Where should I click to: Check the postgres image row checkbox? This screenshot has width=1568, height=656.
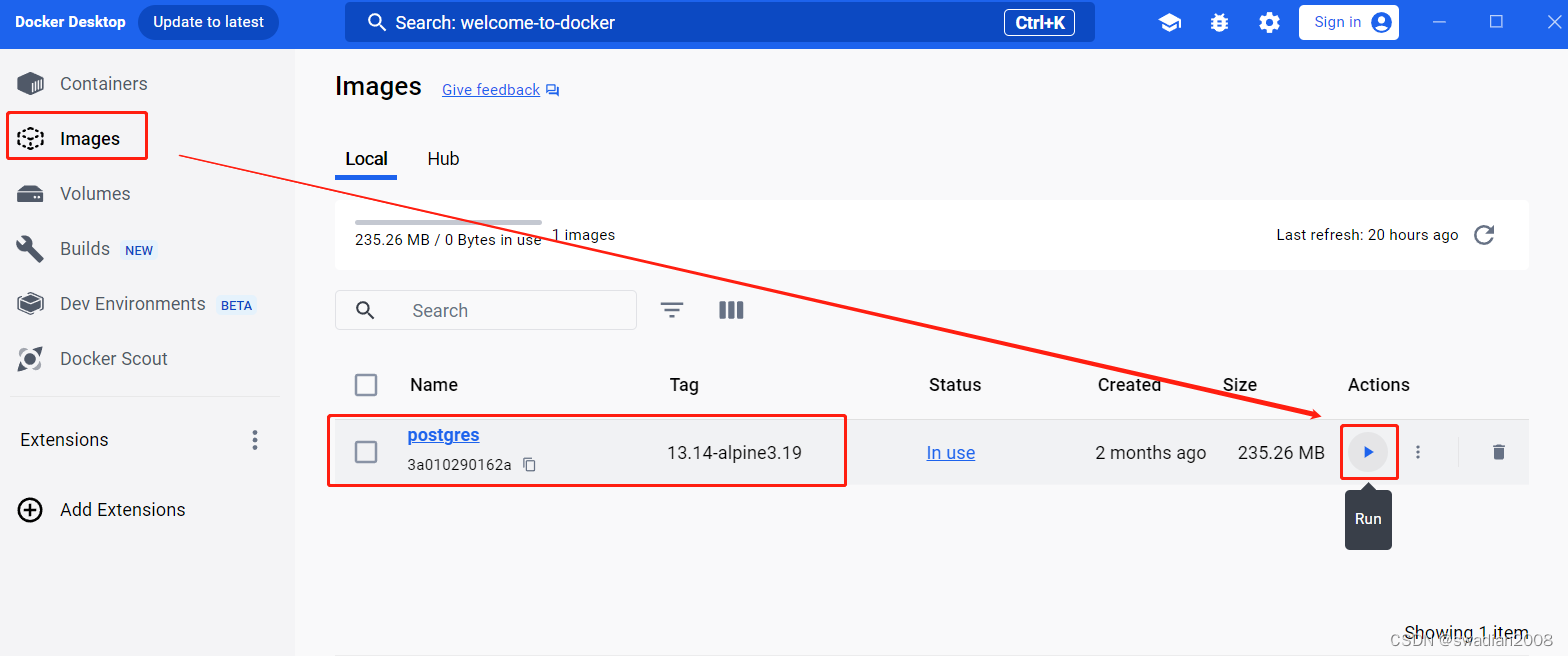coord(366,452)
